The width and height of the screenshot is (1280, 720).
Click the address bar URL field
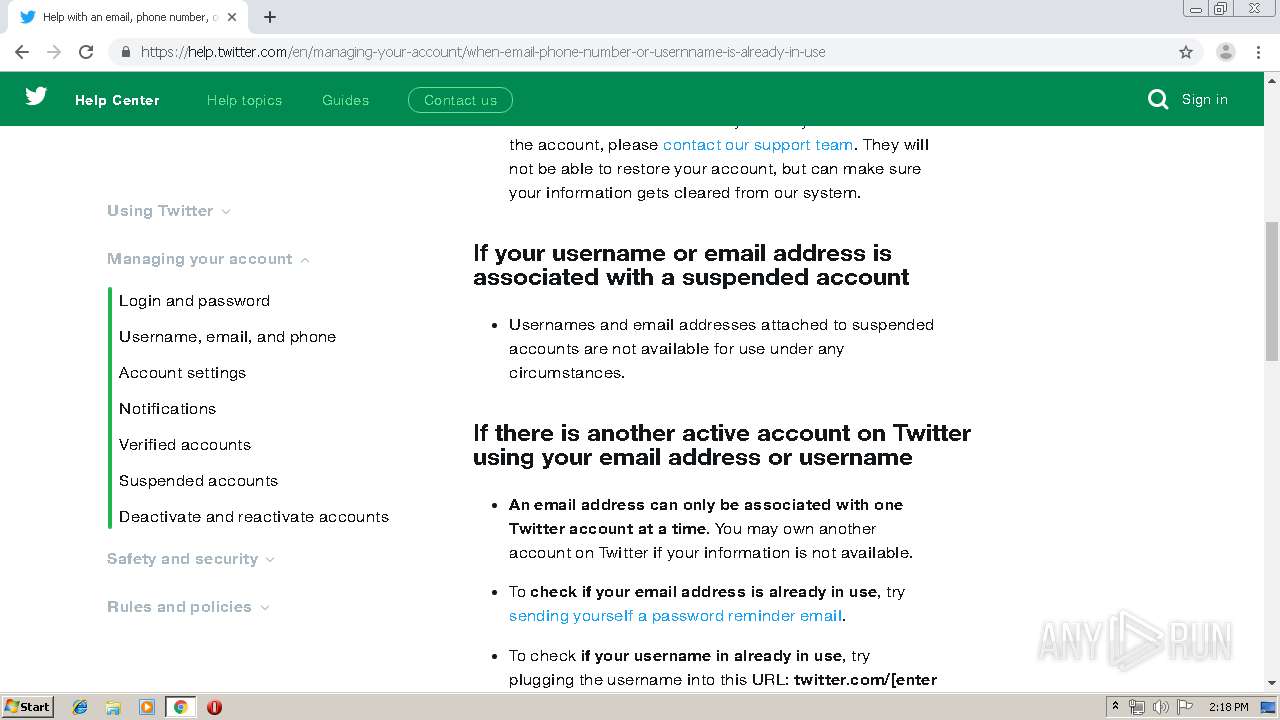[640, 52]
